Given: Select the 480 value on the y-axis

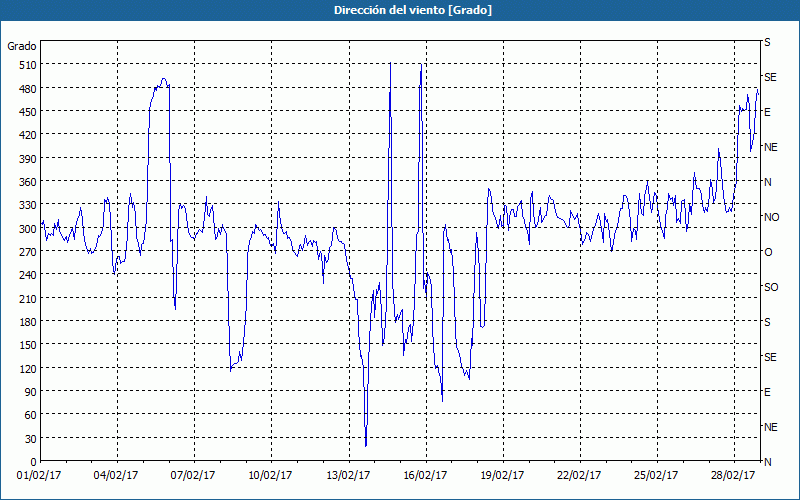Looking at the screenshot, I should pos(27,88).
